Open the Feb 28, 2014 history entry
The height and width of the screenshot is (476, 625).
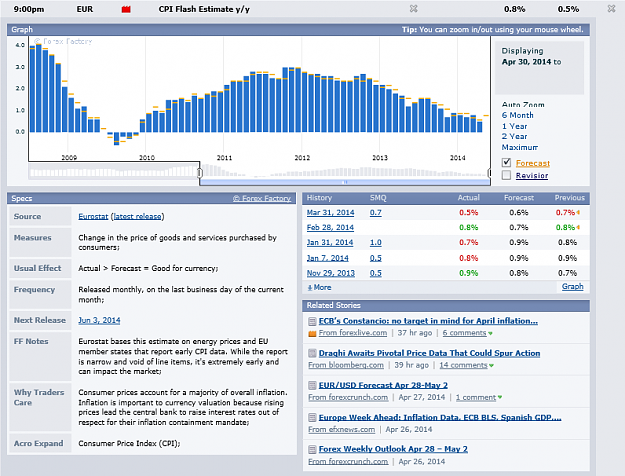click(x=330, y=227)
